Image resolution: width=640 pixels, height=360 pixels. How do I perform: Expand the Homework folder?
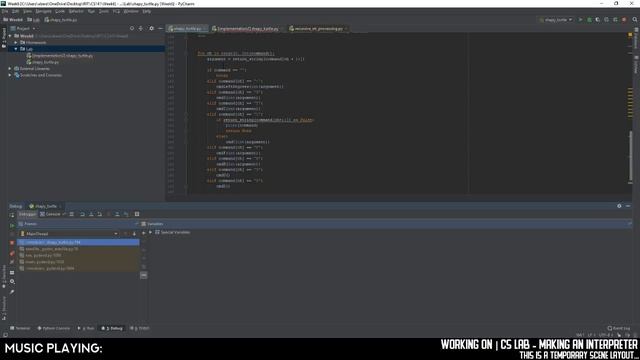coord(16,42)
